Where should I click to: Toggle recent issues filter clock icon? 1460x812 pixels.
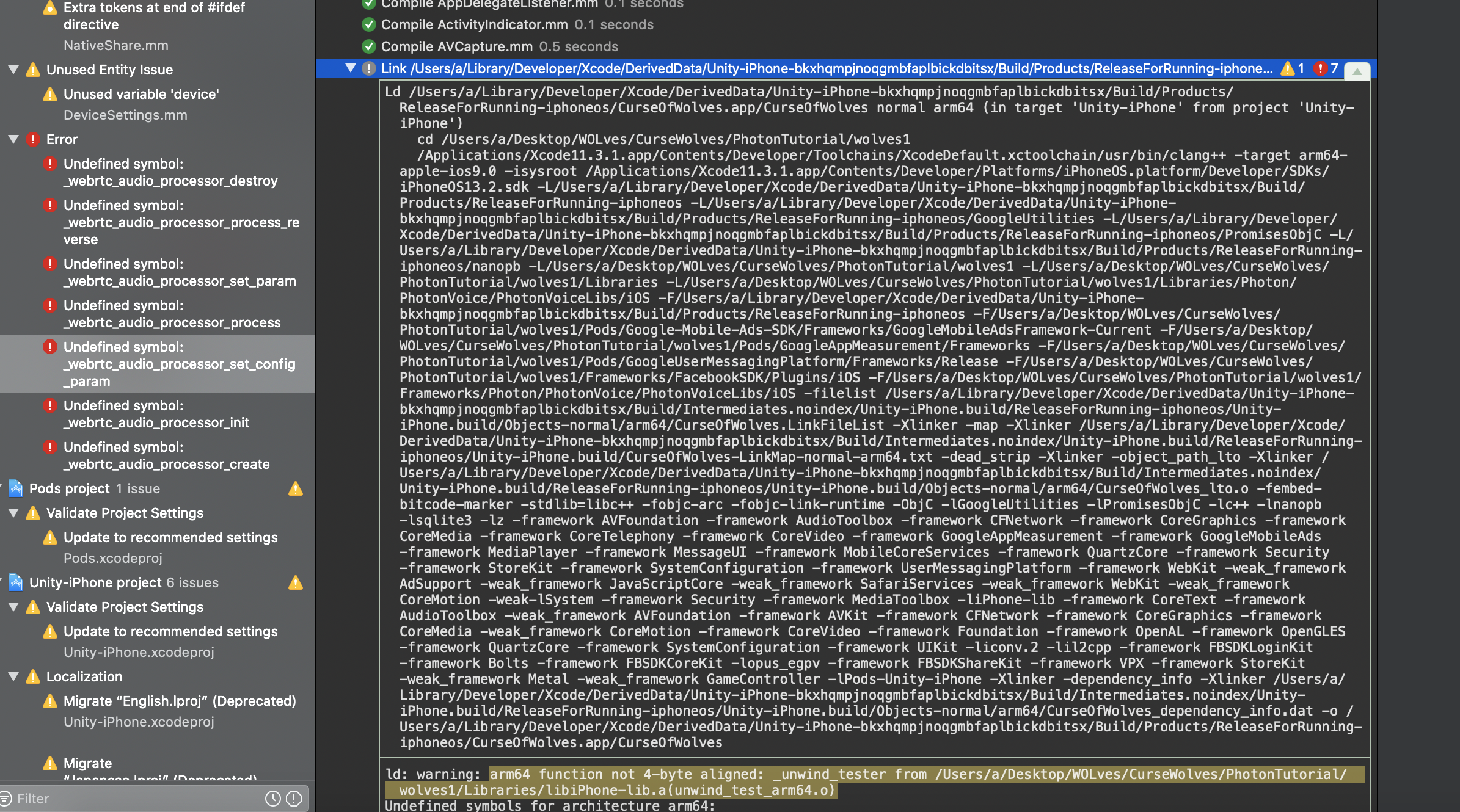pos(272,799)
